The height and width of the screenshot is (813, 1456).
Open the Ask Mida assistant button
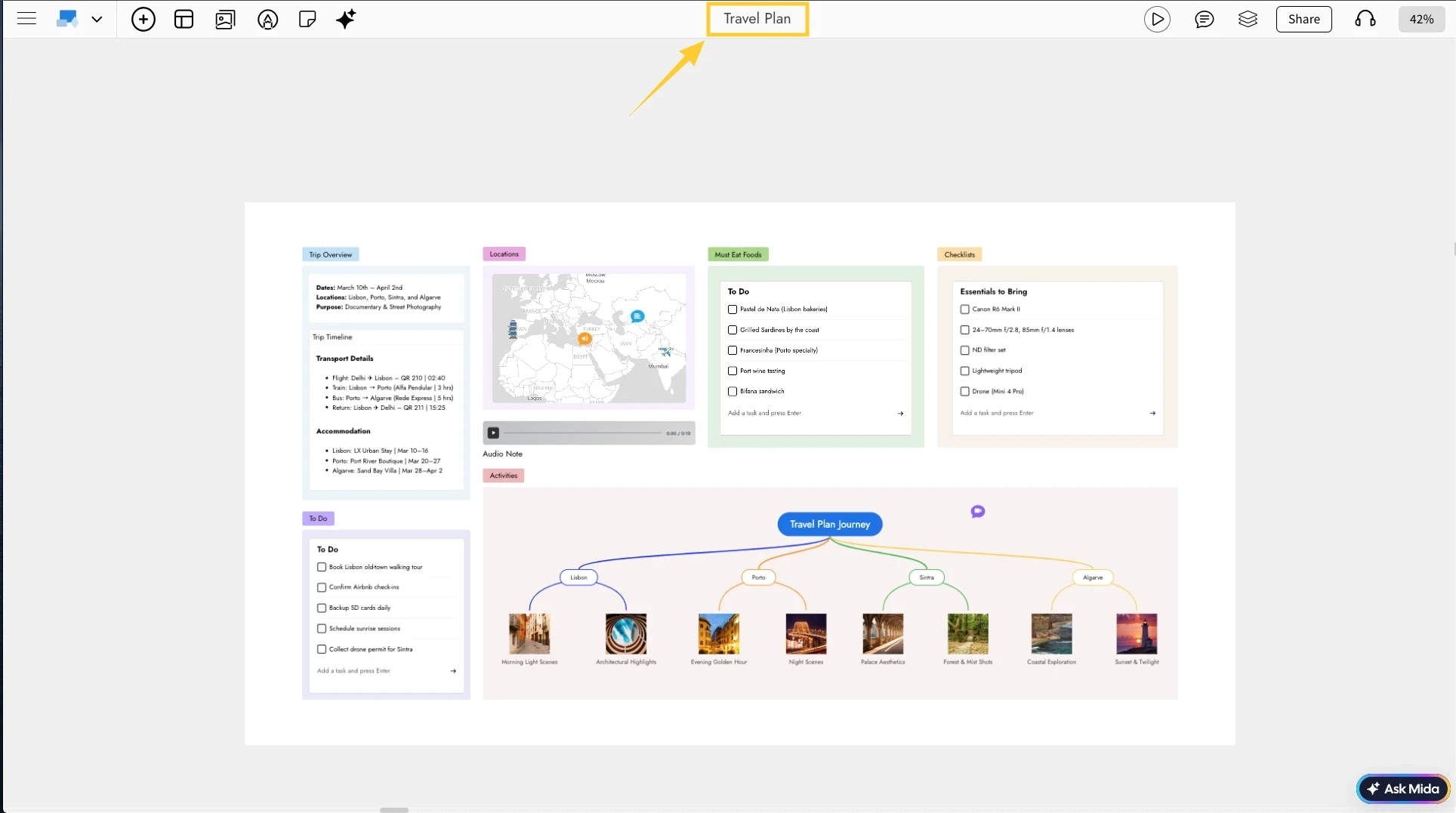coord(1402,788)
